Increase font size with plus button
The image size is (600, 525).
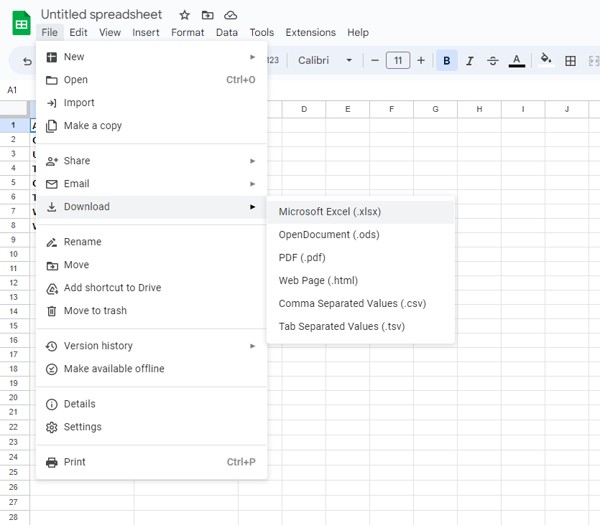click(421, 60)
